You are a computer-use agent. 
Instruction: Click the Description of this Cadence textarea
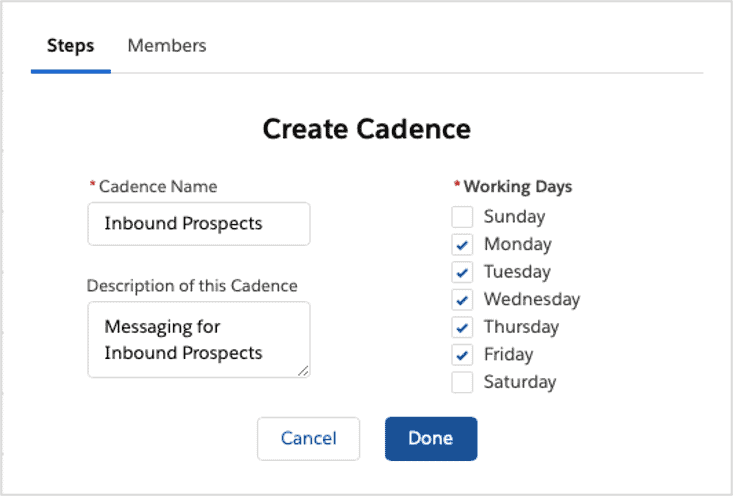point(199,340)
